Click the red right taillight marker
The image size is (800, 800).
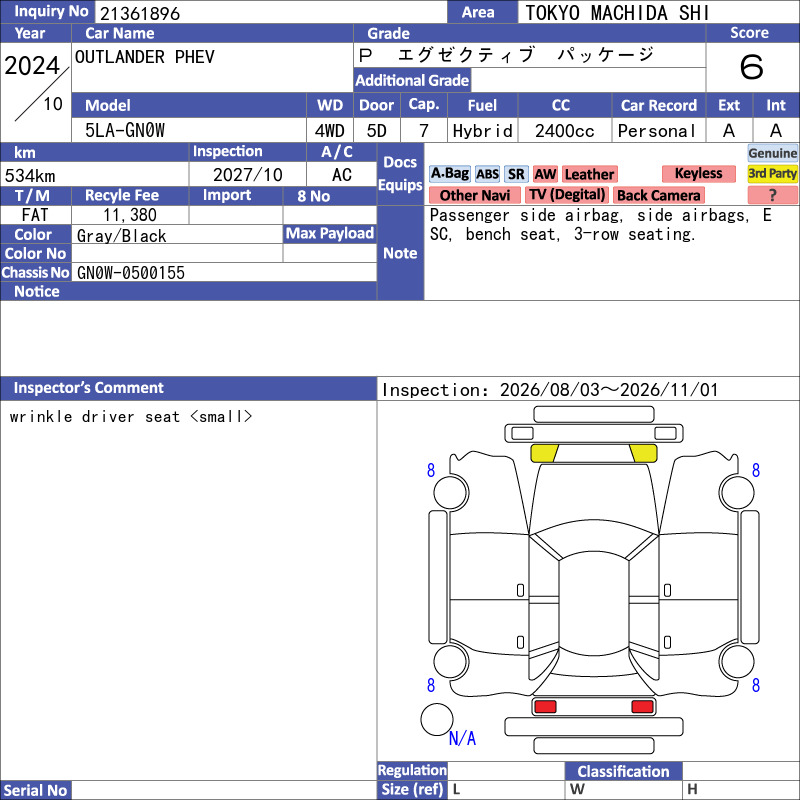point(642,706)
